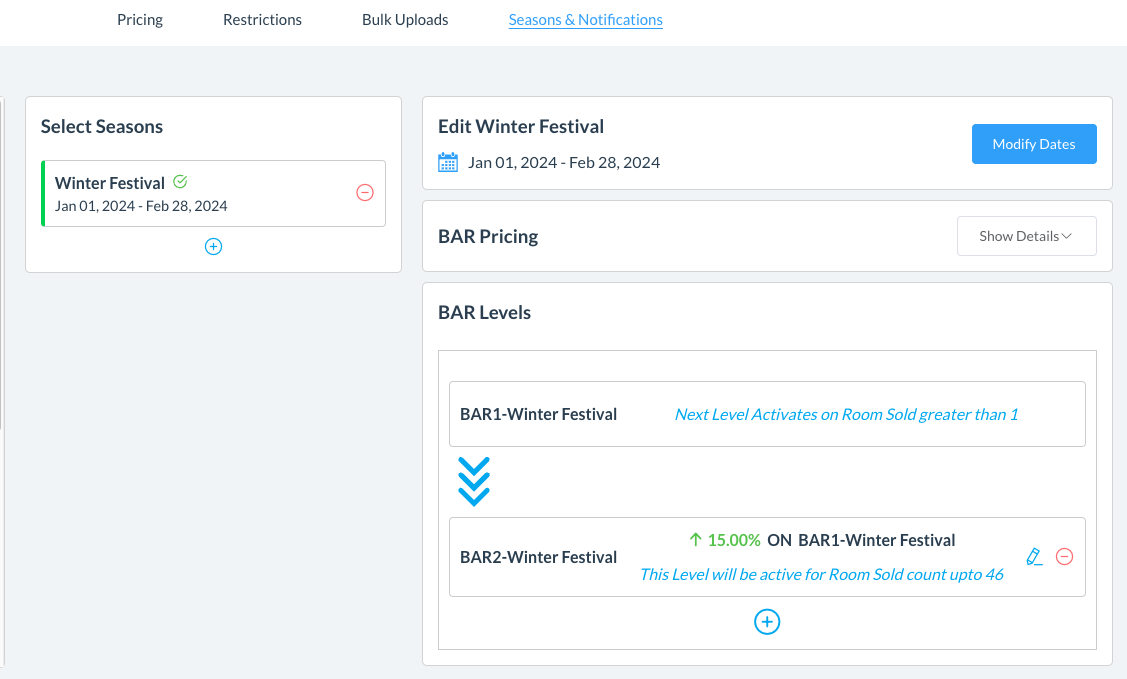Click green up arrow beside 15.00%
The width and height of the screenshot is (1127, 679).
696,540
